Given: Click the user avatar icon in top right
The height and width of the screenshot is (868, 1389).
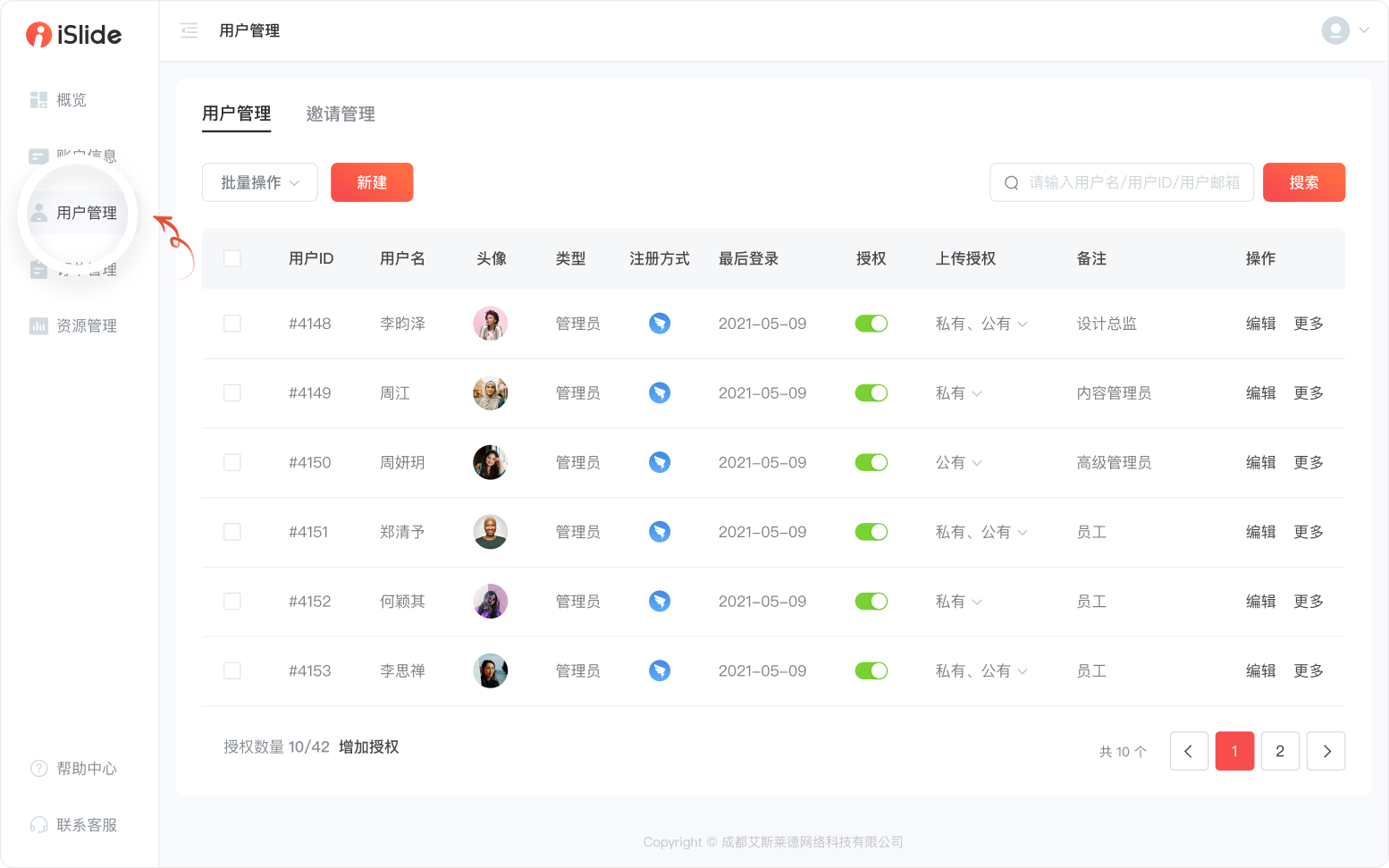Looking at the screenshot, I should tap(1335, 30).
